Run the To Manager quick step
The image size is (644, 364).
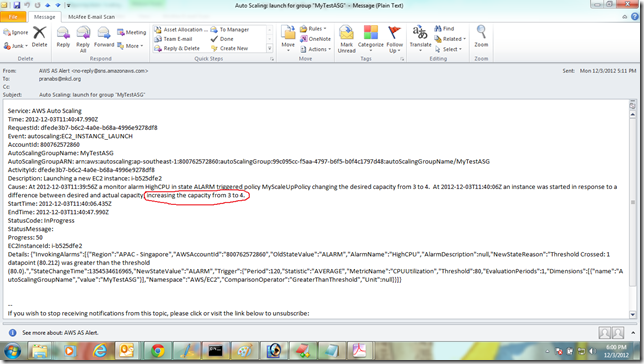230,30
